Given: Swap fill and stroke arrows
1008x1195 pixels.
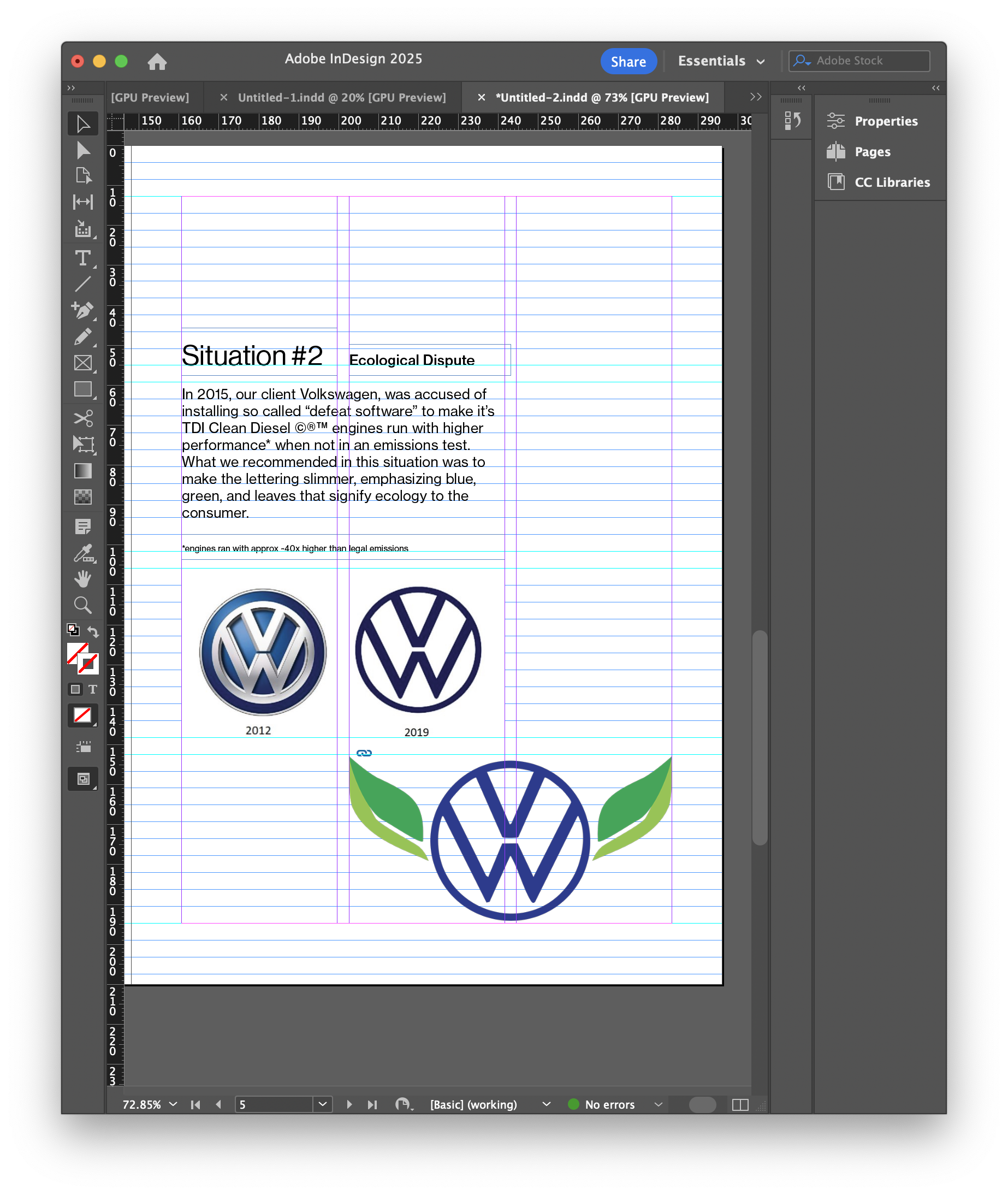Looking at the screenshot, I should [93, 631].
